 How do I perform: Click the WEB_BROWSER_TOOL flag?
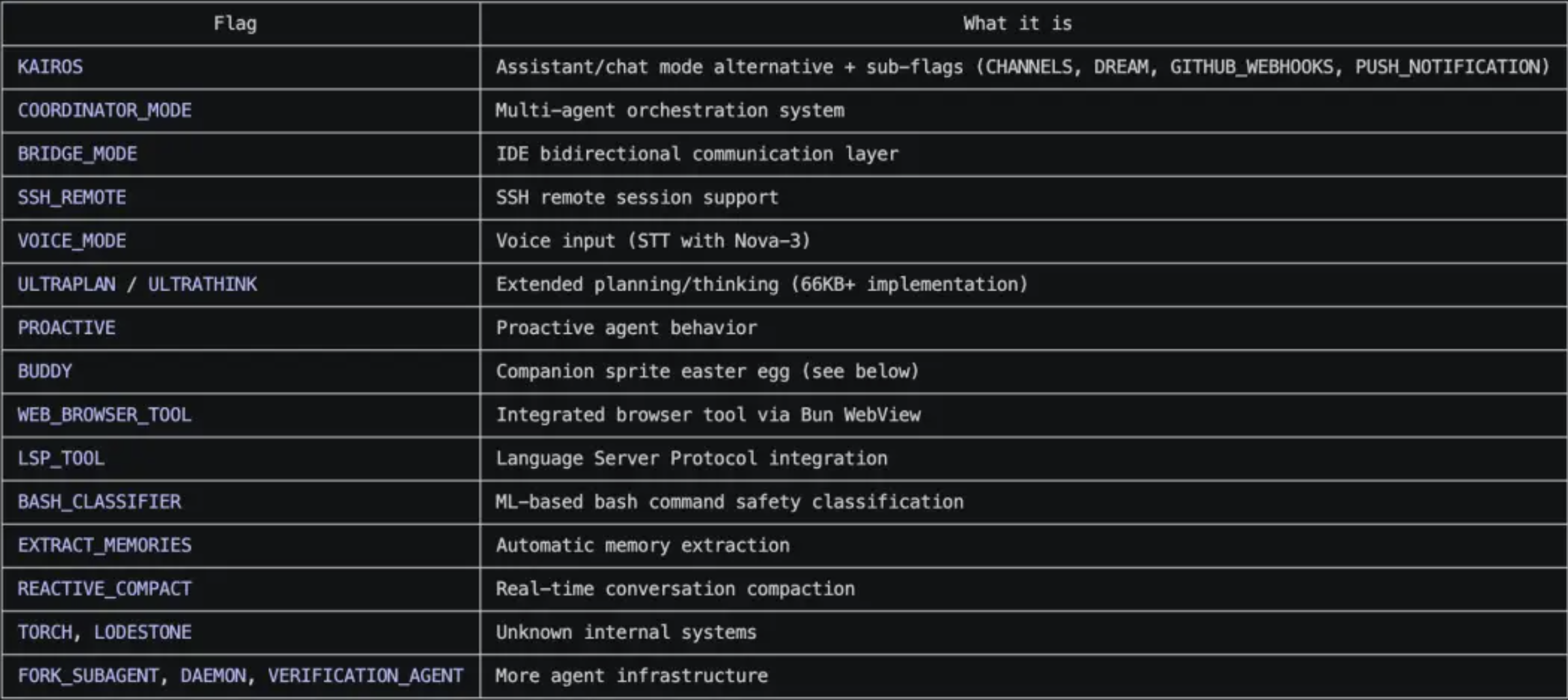(104, 415)
